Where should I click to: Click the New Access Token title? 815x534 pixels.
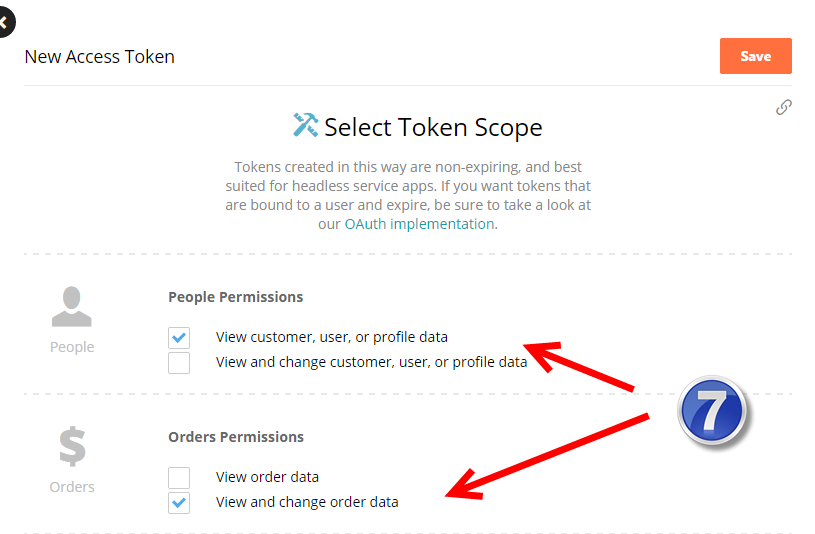click(x=99, y=57)
